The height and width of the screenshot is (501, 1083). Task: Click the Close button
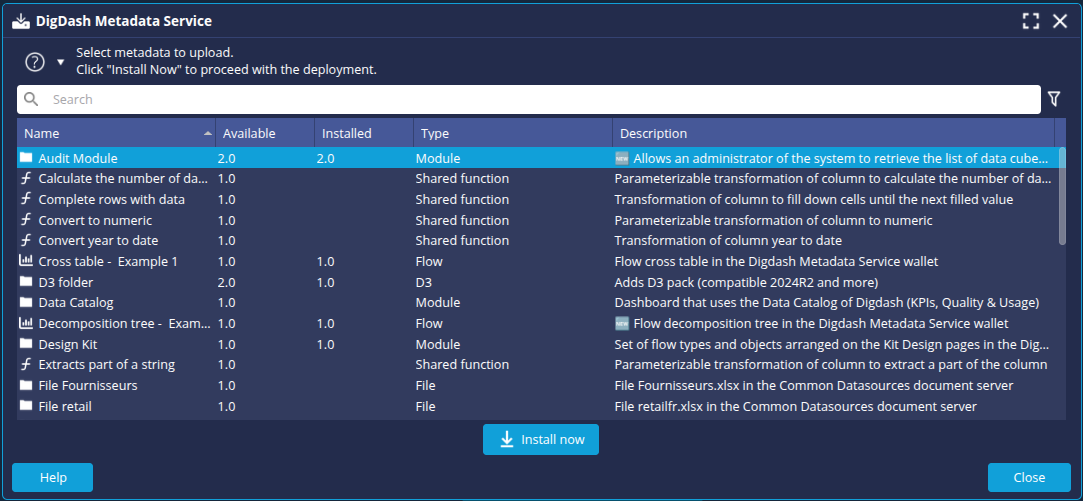[x=1029, y=478]
